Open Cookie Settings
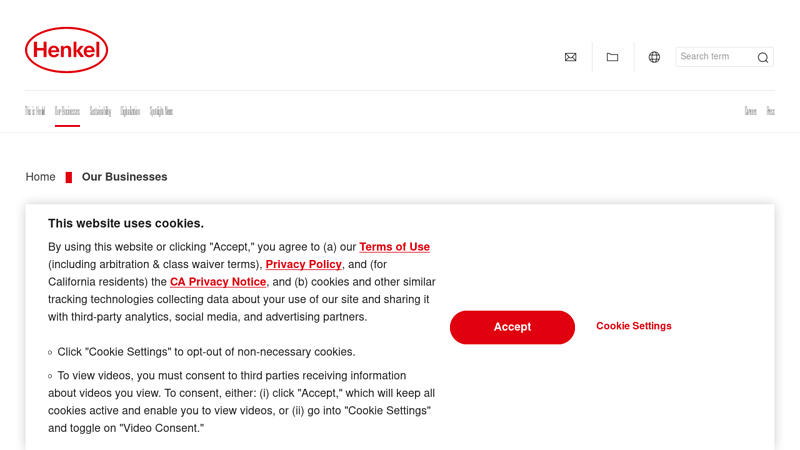Viewport: 800px width, 450px height. pos(634,326)
